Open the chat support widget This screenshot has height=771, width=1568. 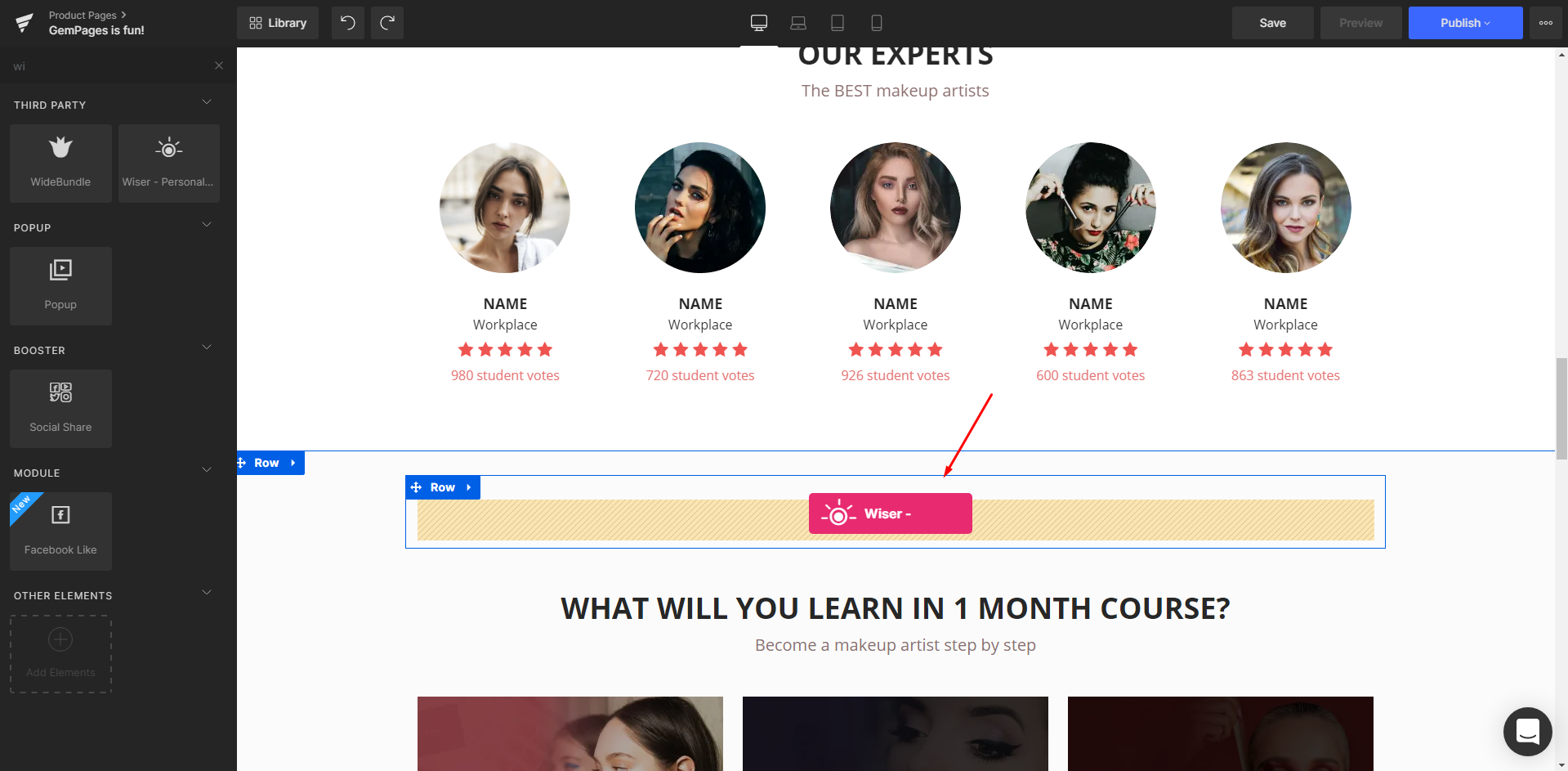coord(1527,731)
